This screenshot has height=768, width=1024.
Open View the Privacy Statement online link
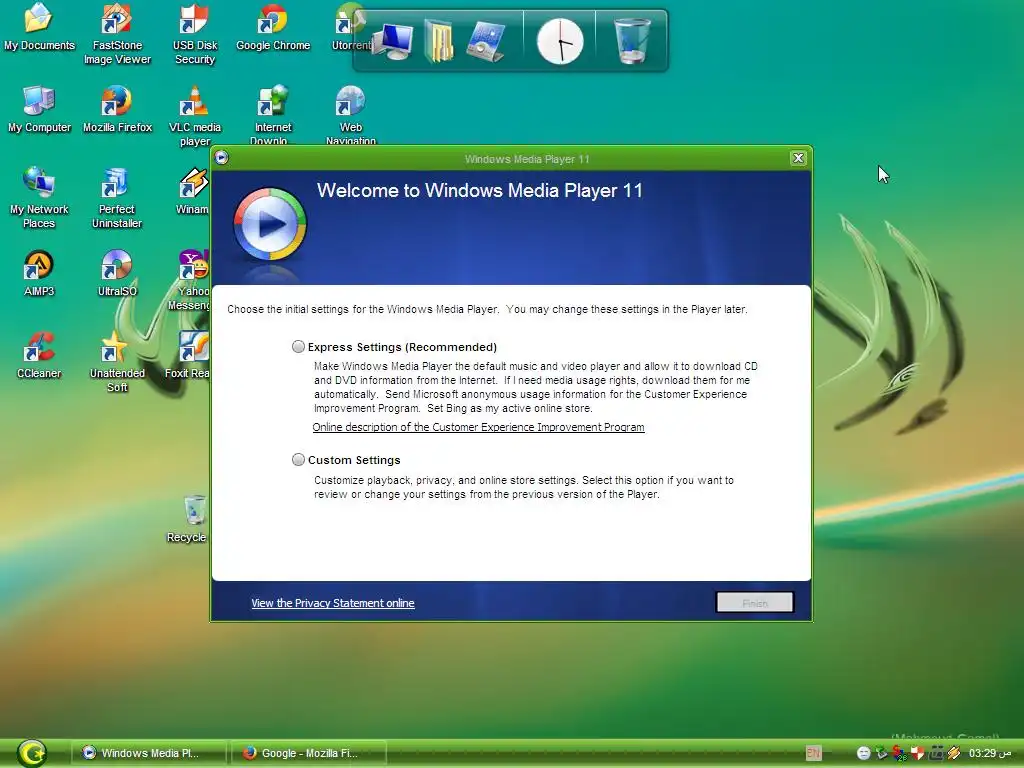click(x=332, y=603)
